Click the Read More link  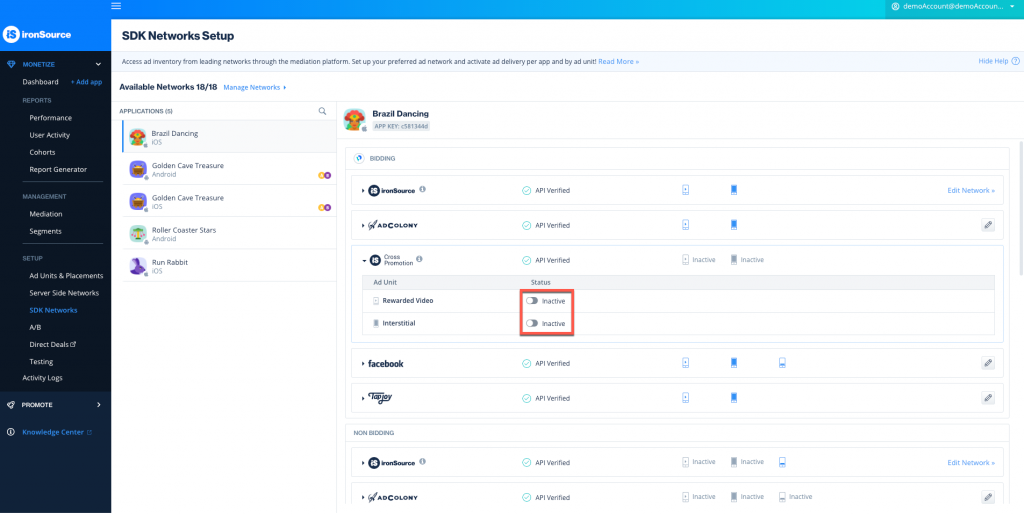(618, 61)
